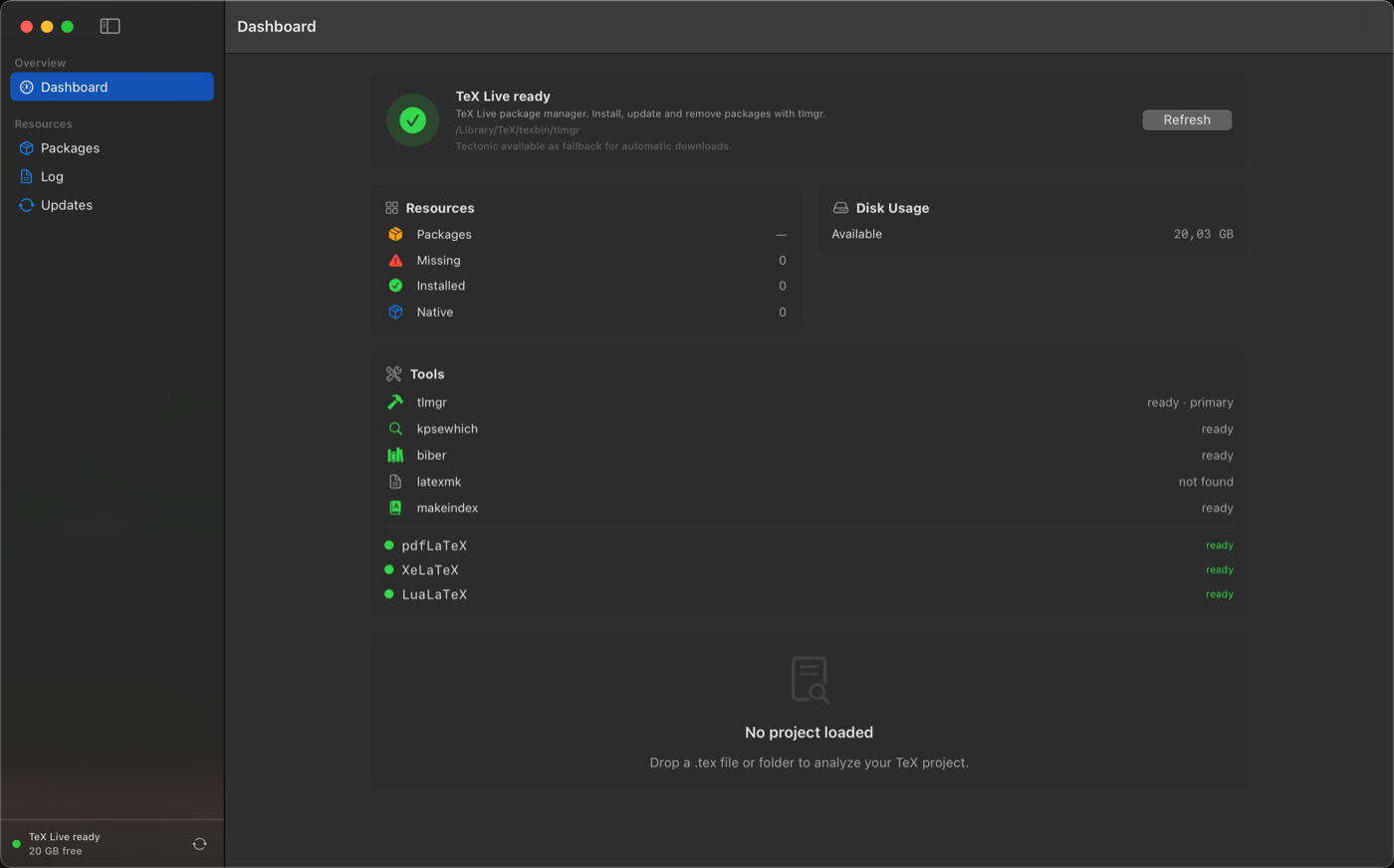This screenshot has height=868, width=1394.
Task: Click the Available label in Disk Usage
Action: pyautogui.click(x=857, y=234)
